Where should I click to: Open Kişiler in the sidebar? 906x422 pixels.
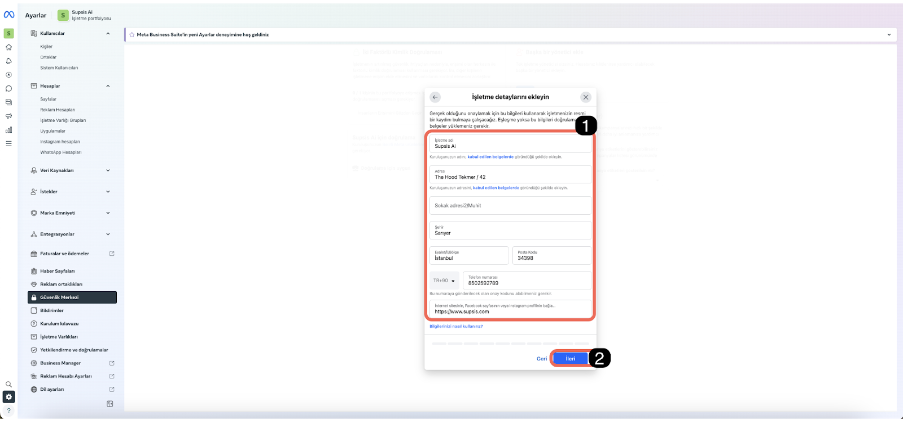(47, 46)
